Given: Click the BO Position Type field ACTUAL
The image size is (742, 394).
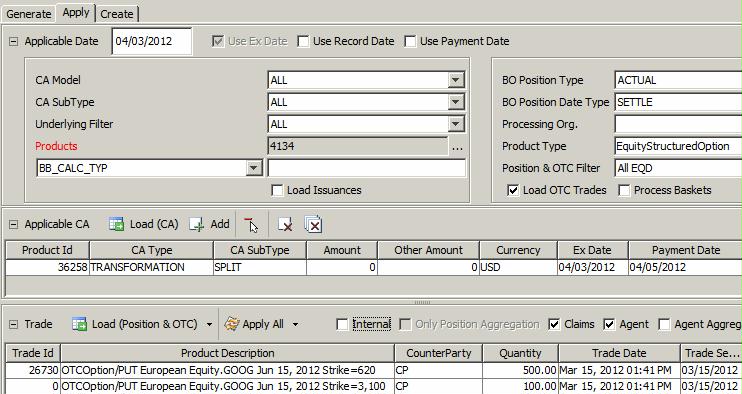Looking at the screenshot, I should pos(678,80).
